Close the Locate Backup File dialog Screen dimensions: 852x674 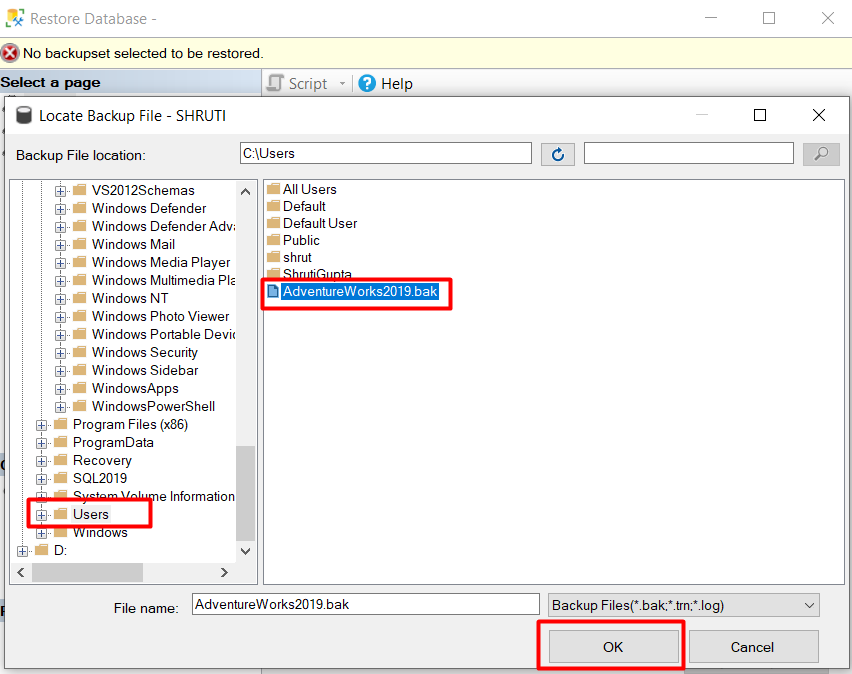(819, 115)
